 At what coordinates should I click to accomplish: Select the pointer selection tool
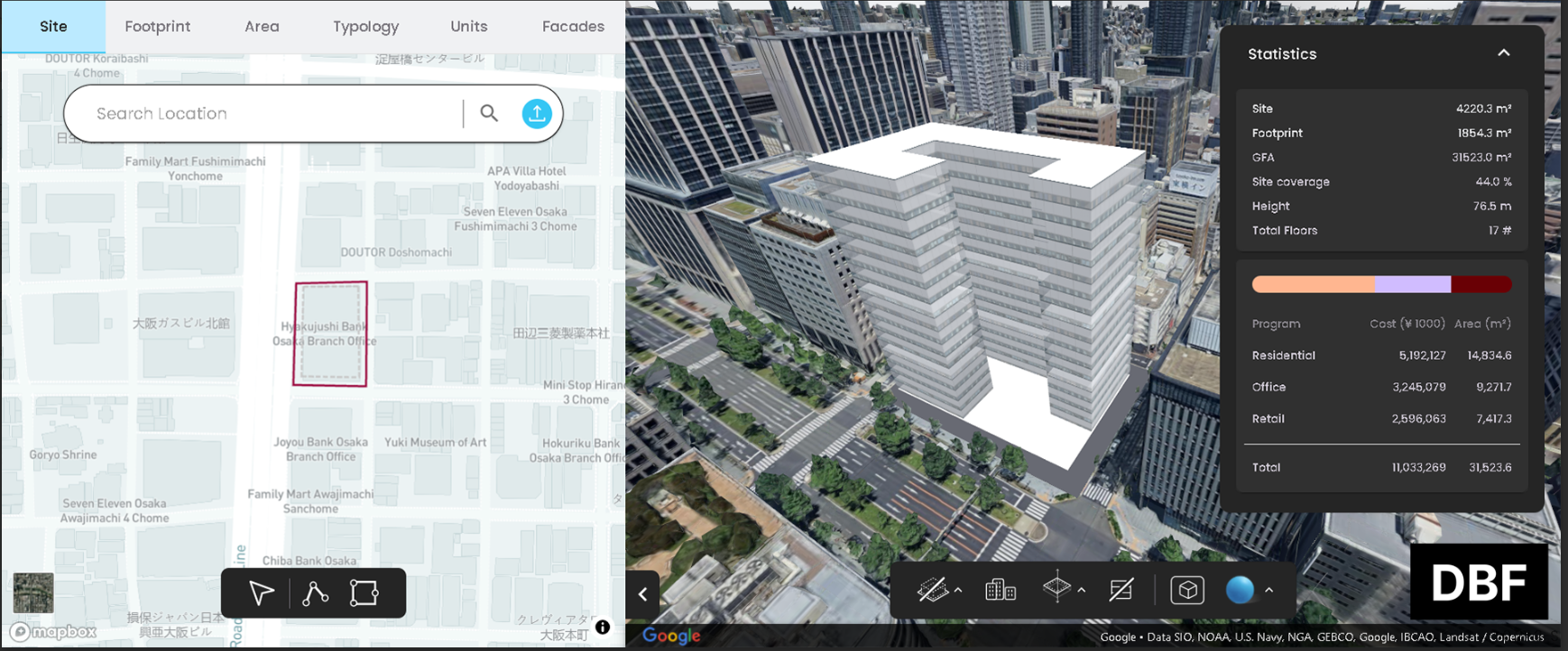tap(262, 592)
